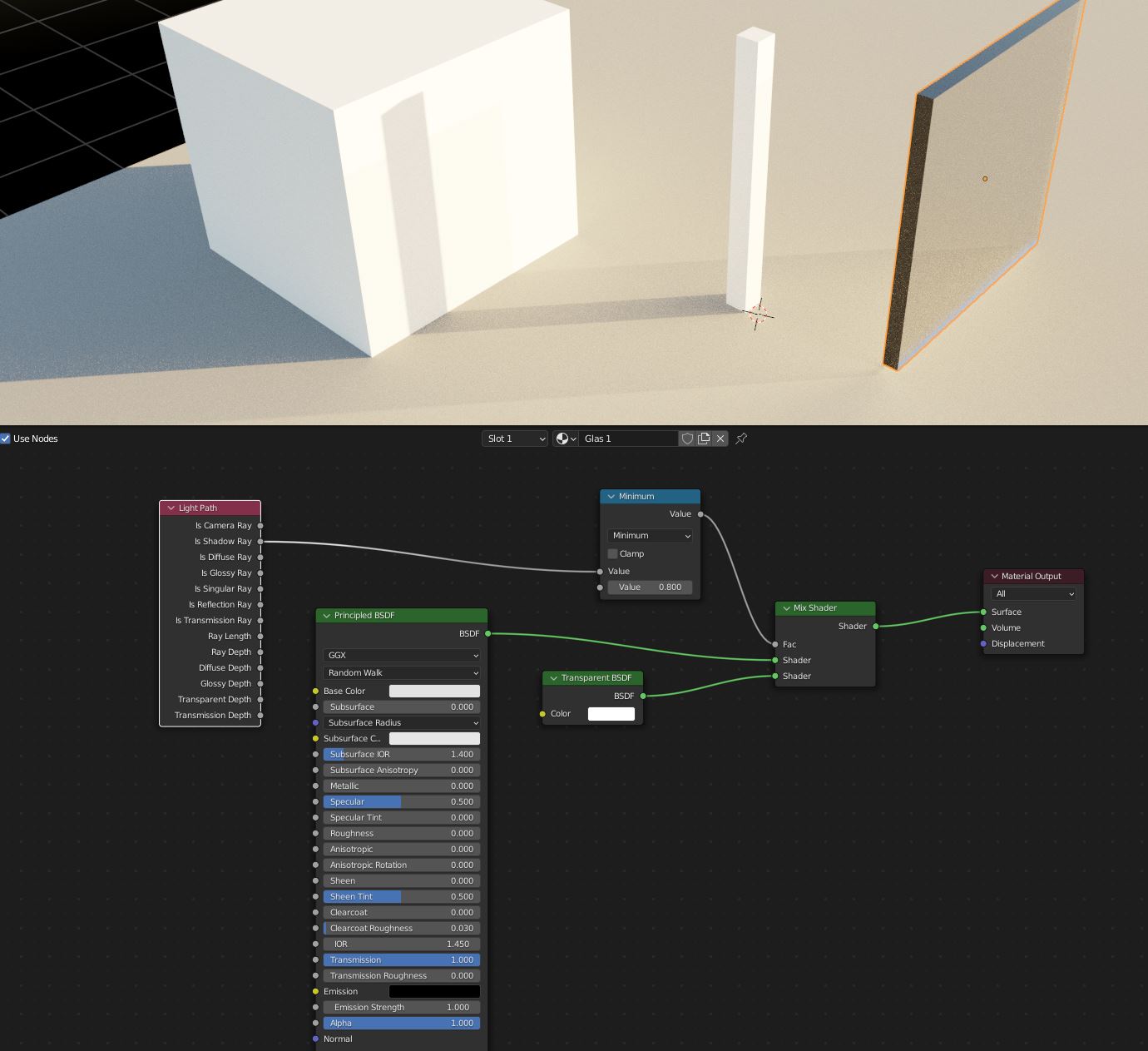Click the Mix Shader output socket
The width and height of the screenshot is (1148, 1051).
pyautogui.click(x=875, y=627)
